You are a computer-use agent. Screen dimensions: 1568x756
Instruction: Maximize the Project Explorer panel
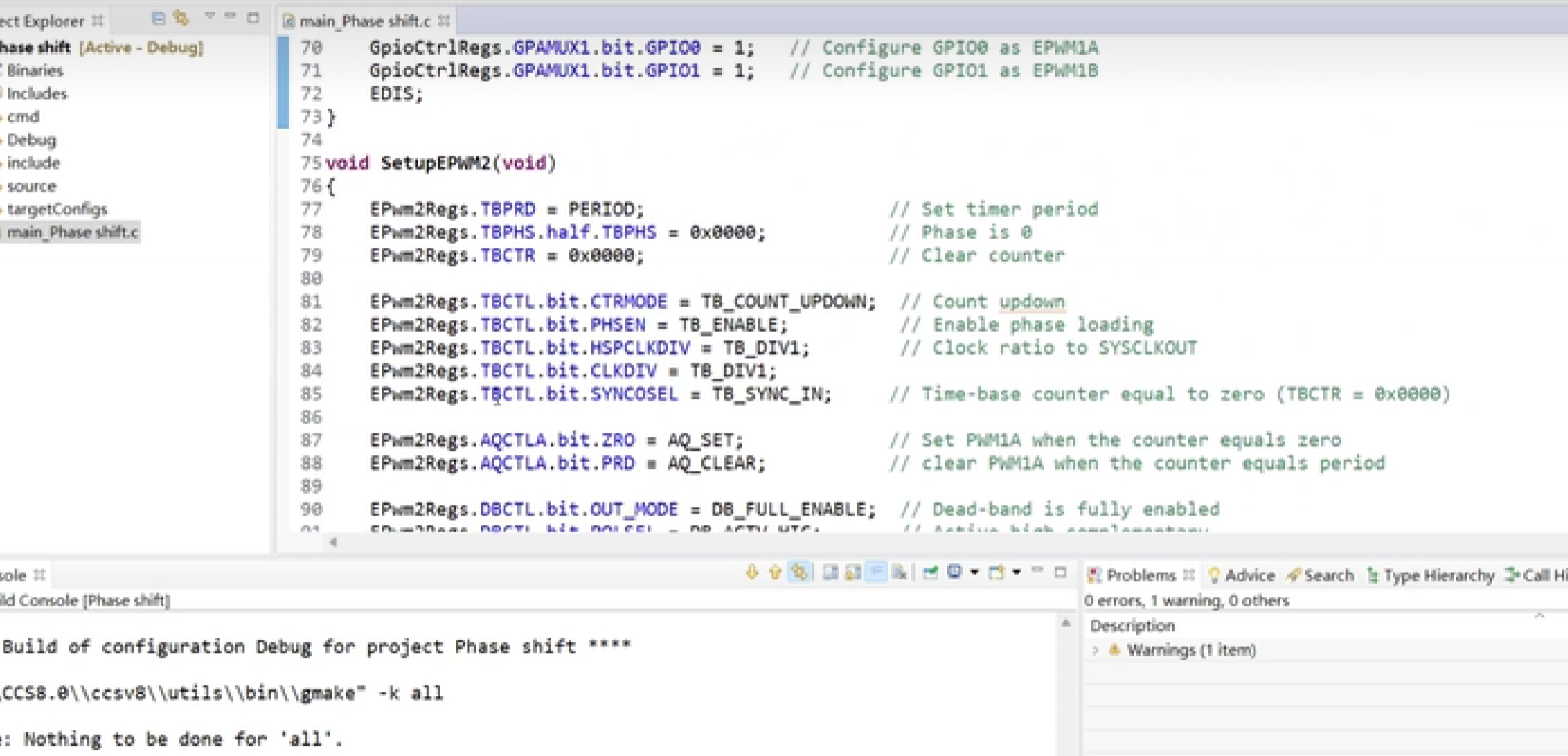pyautogui.click(x=253, y=18)
